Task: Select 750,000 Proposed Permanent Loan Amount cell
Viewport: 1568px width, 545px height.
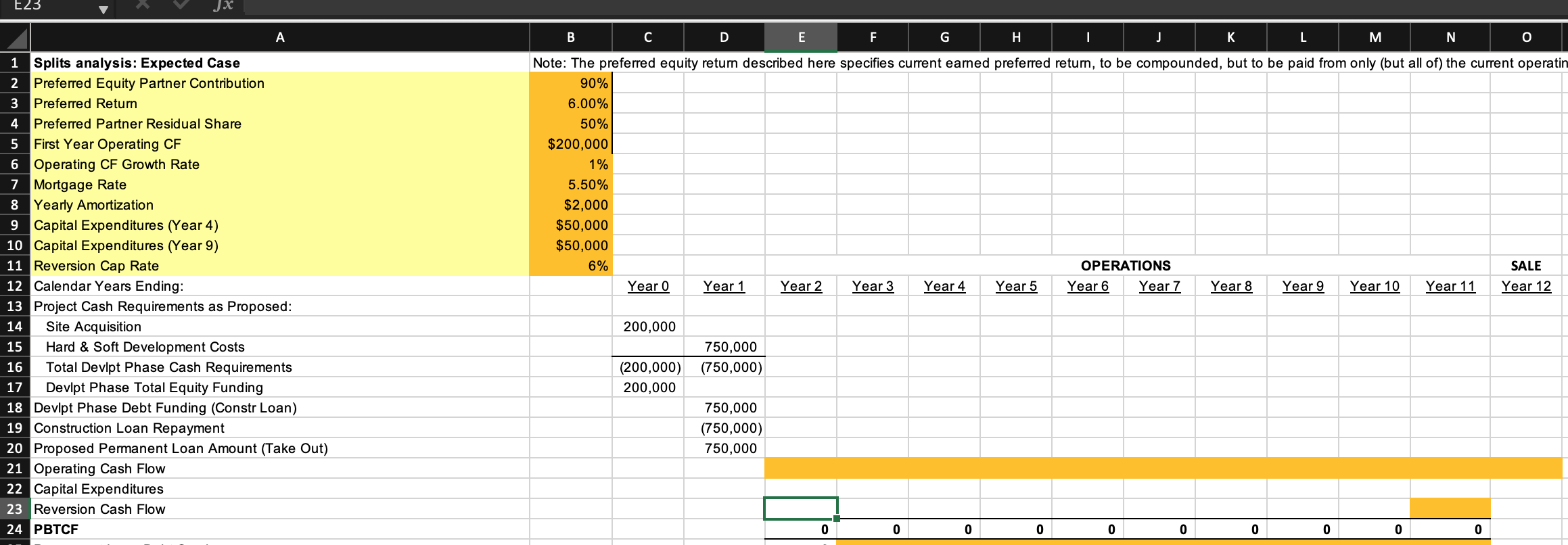Action: coord(724,448)
